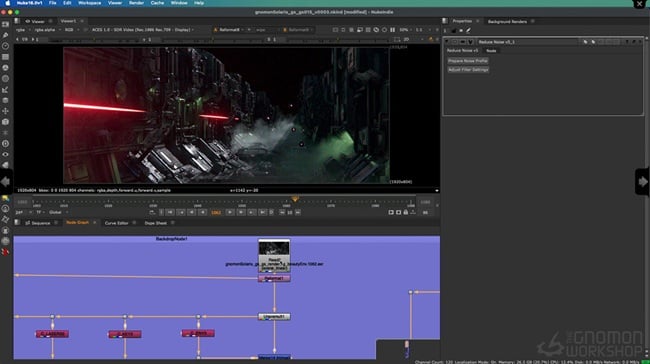The height and width of the screenshot is (364, 650).
Task: Open the TF timeline display dropdown
Action: point(40,212)
